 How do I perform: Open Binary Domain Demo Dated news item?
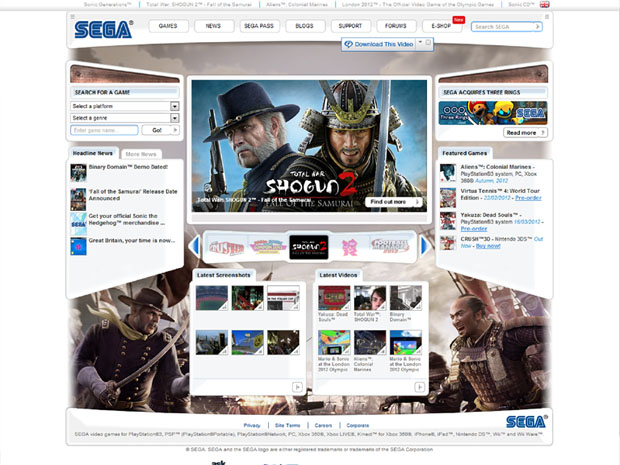[128, 167]
